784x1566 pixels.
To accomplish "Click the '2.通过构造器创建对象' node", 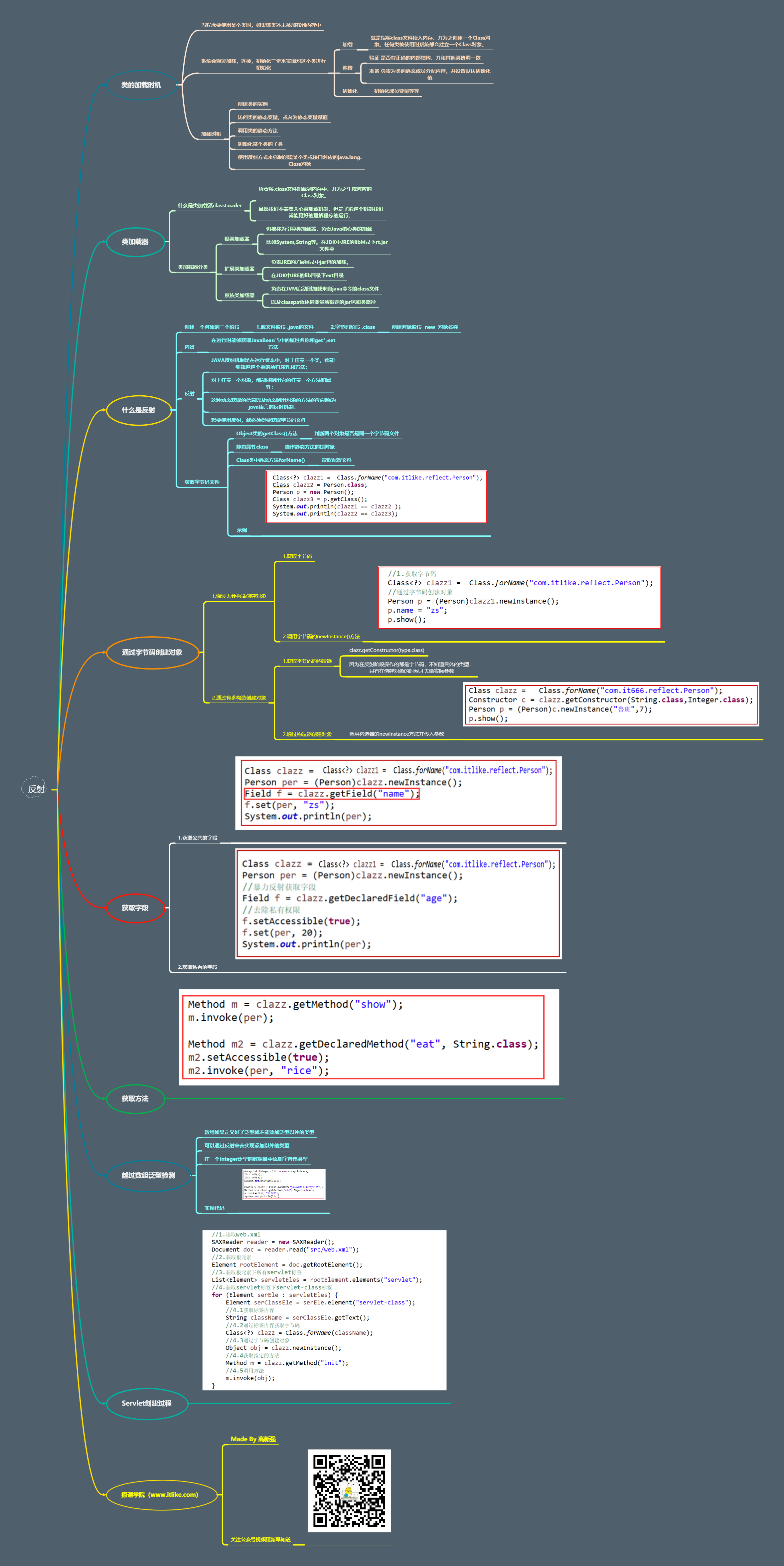I will 307,734.
